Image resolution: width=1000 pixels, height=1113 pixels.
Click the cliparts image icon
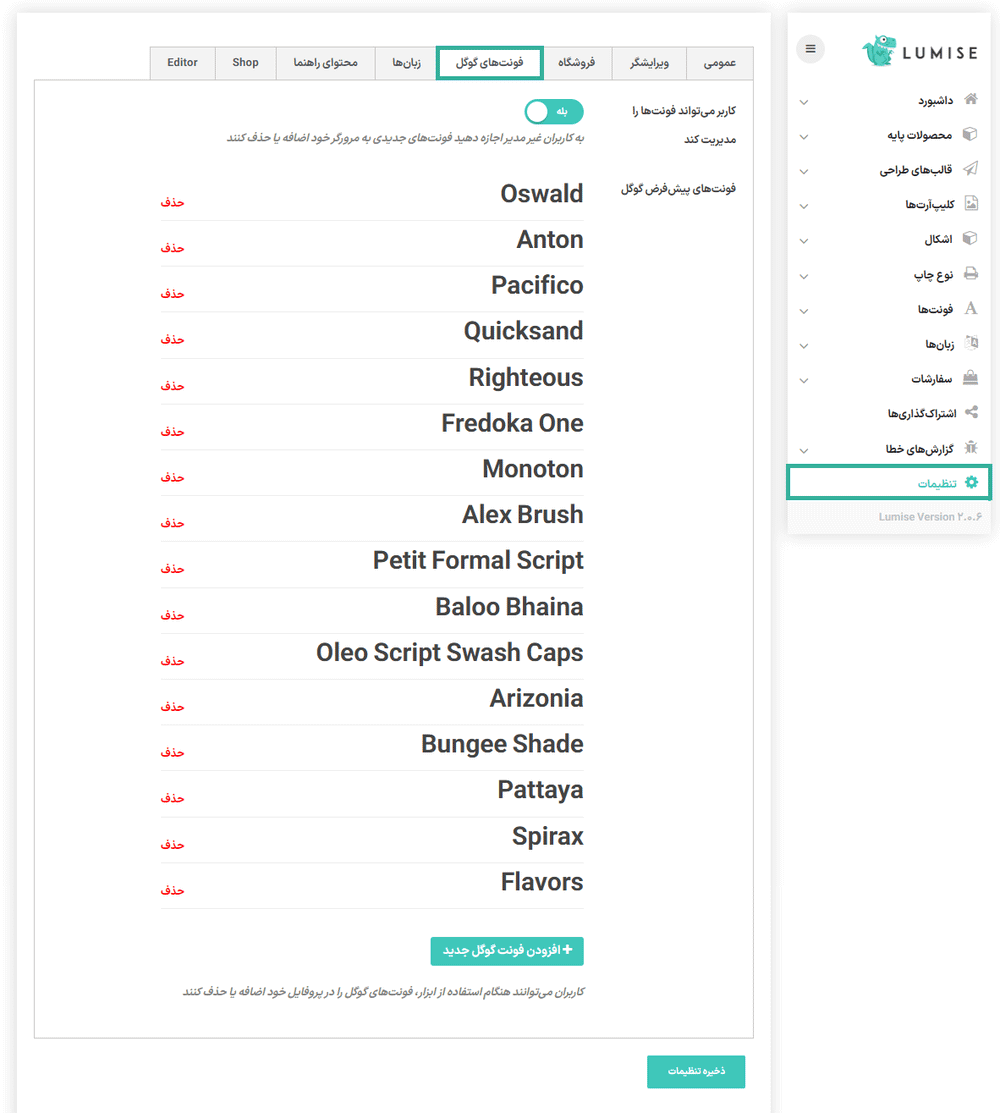coord(970,204)
